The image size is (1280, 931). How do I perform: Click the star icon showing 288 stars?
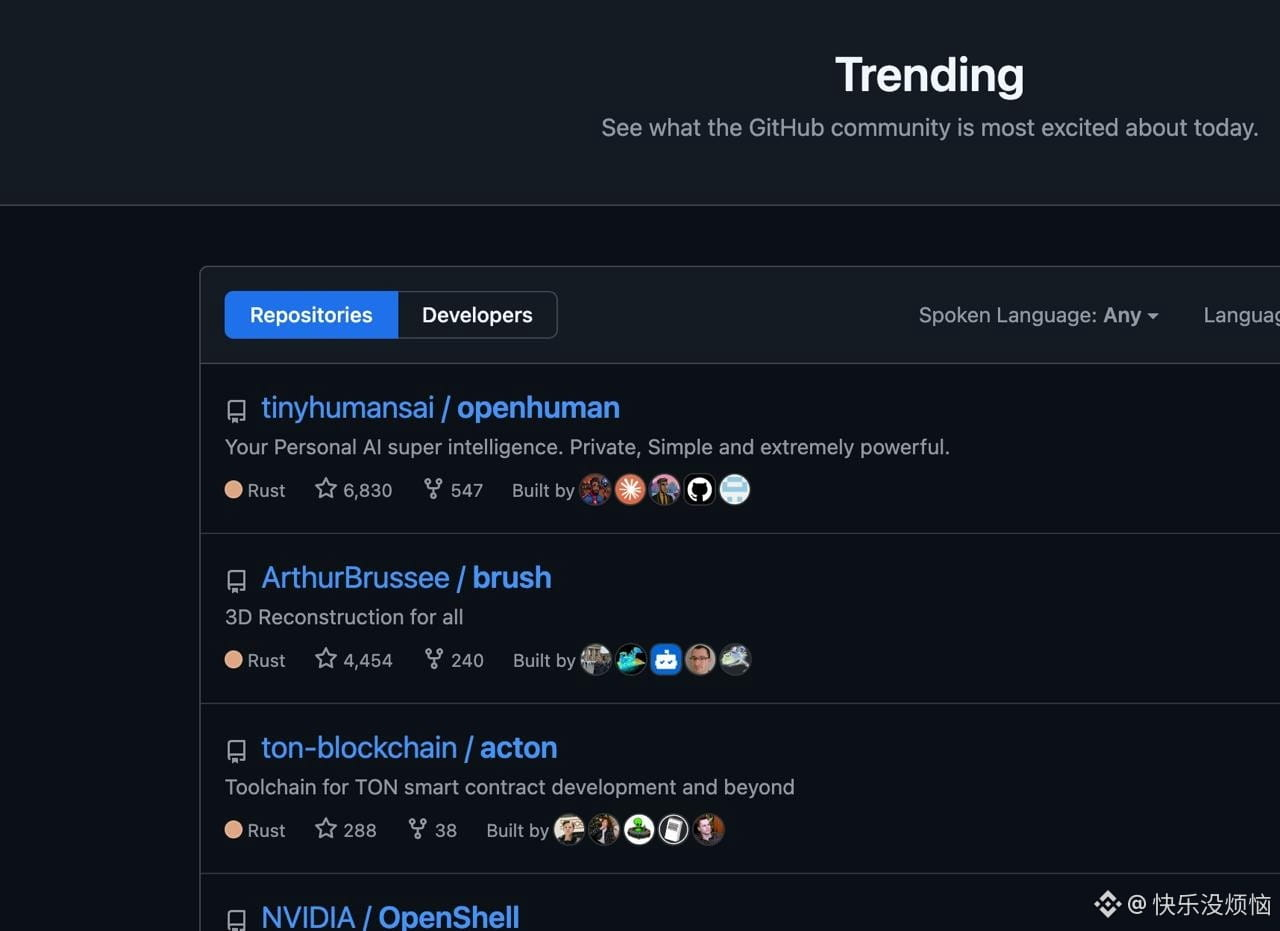point(326,829)
